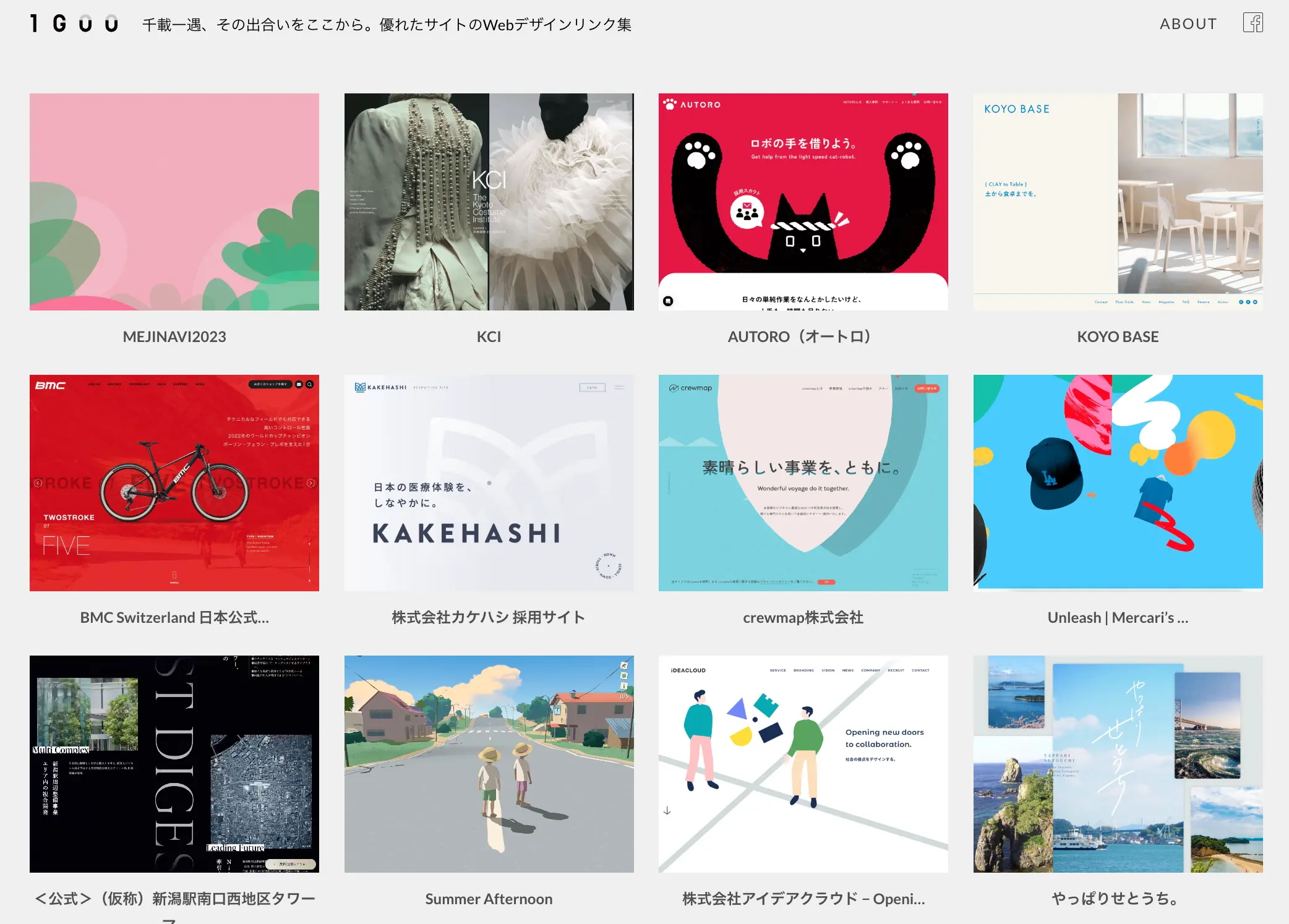This screenshot has width=1289, height=924.
Task: Open the Facebook icon in header
Action: 1253,24
